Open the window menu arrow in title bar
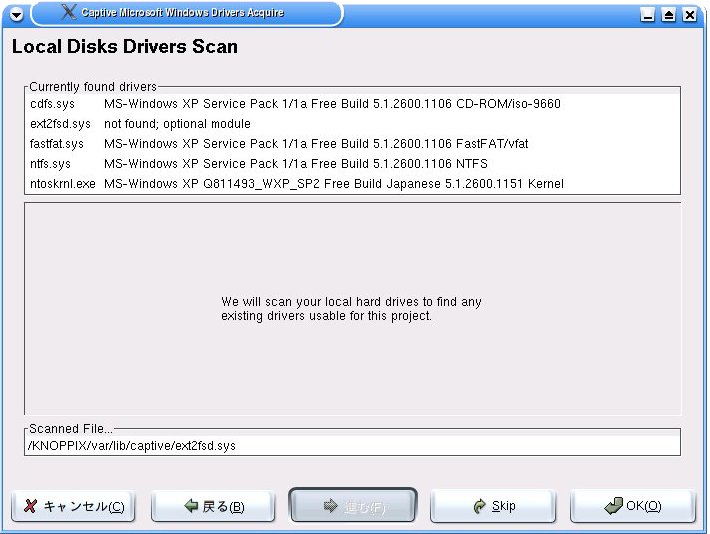 coord(16,14)
